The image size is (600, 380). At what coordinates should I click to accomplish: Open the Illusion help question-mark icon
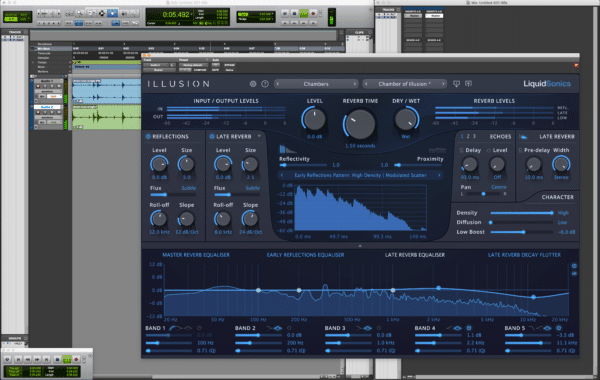tap(265, 84)
